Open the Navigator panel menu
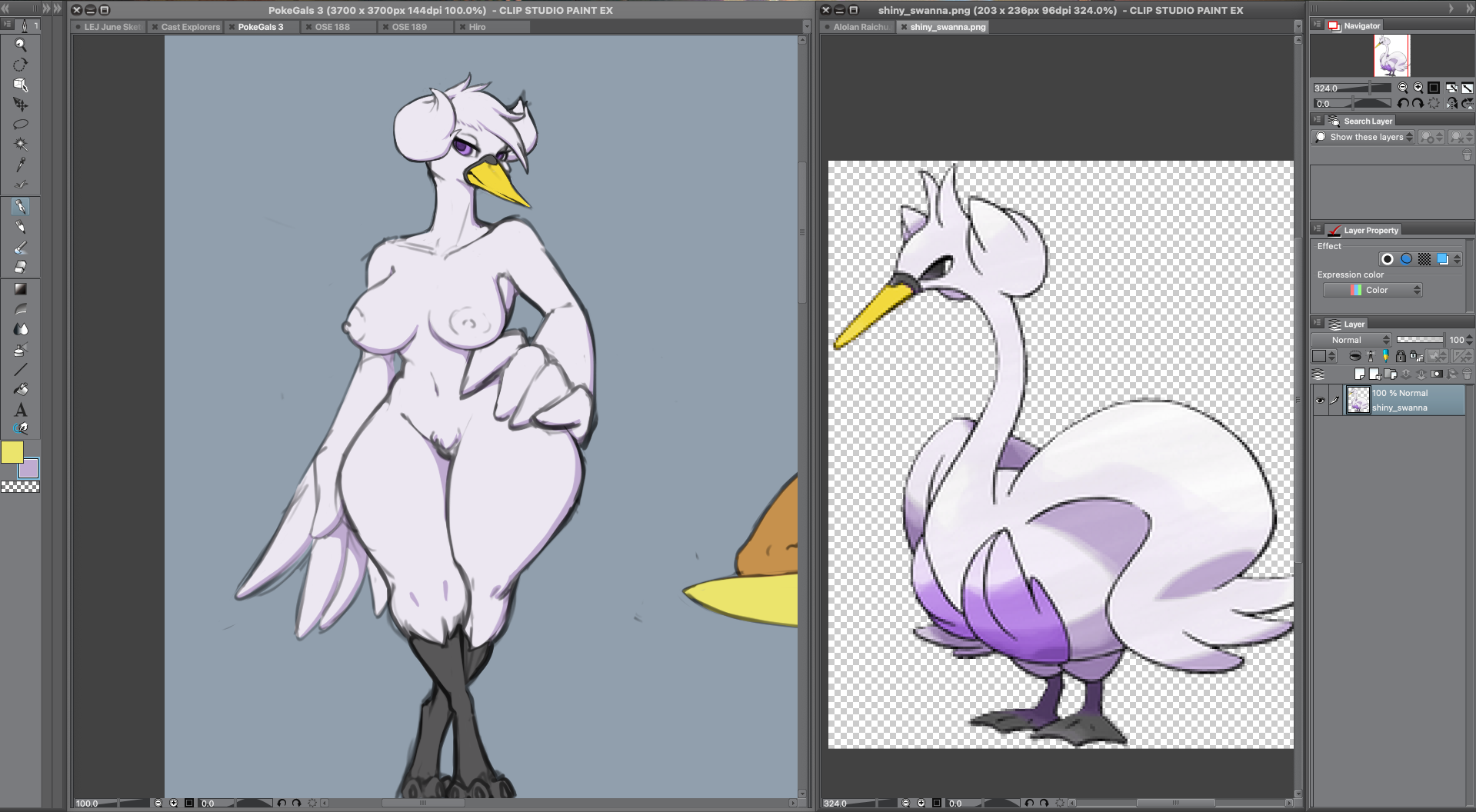The image size is (1476, 812). 1317,25
